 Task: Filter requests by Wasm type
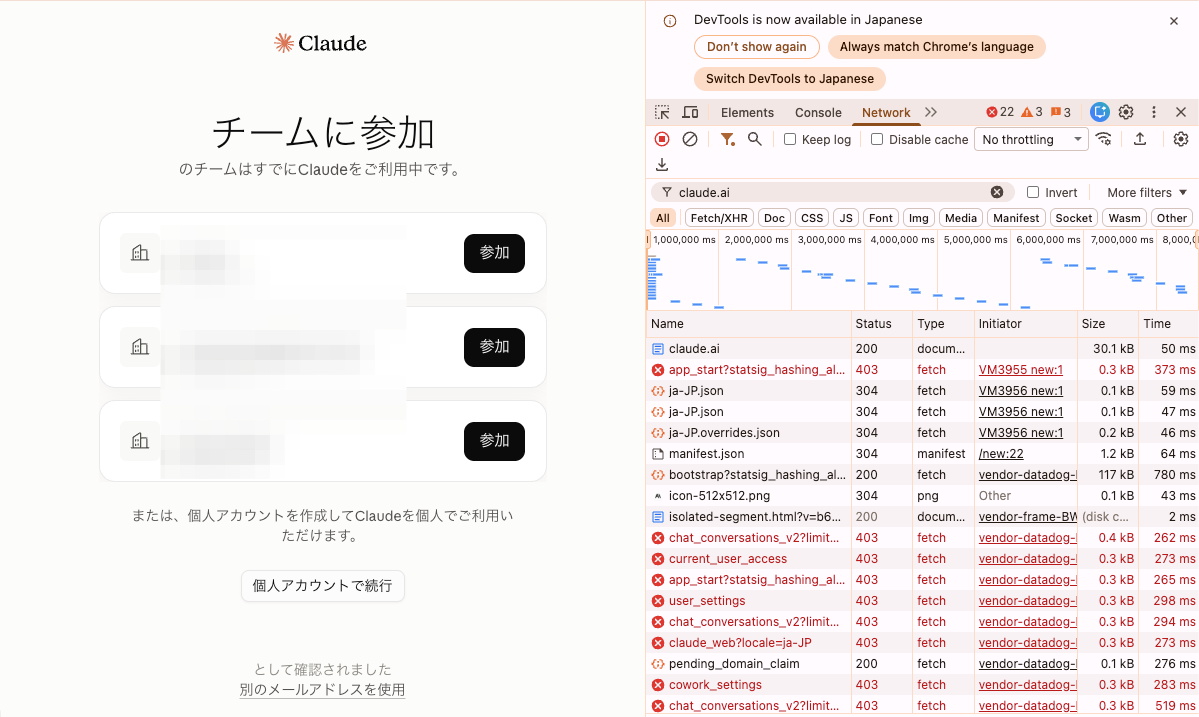pos(1124,218)
